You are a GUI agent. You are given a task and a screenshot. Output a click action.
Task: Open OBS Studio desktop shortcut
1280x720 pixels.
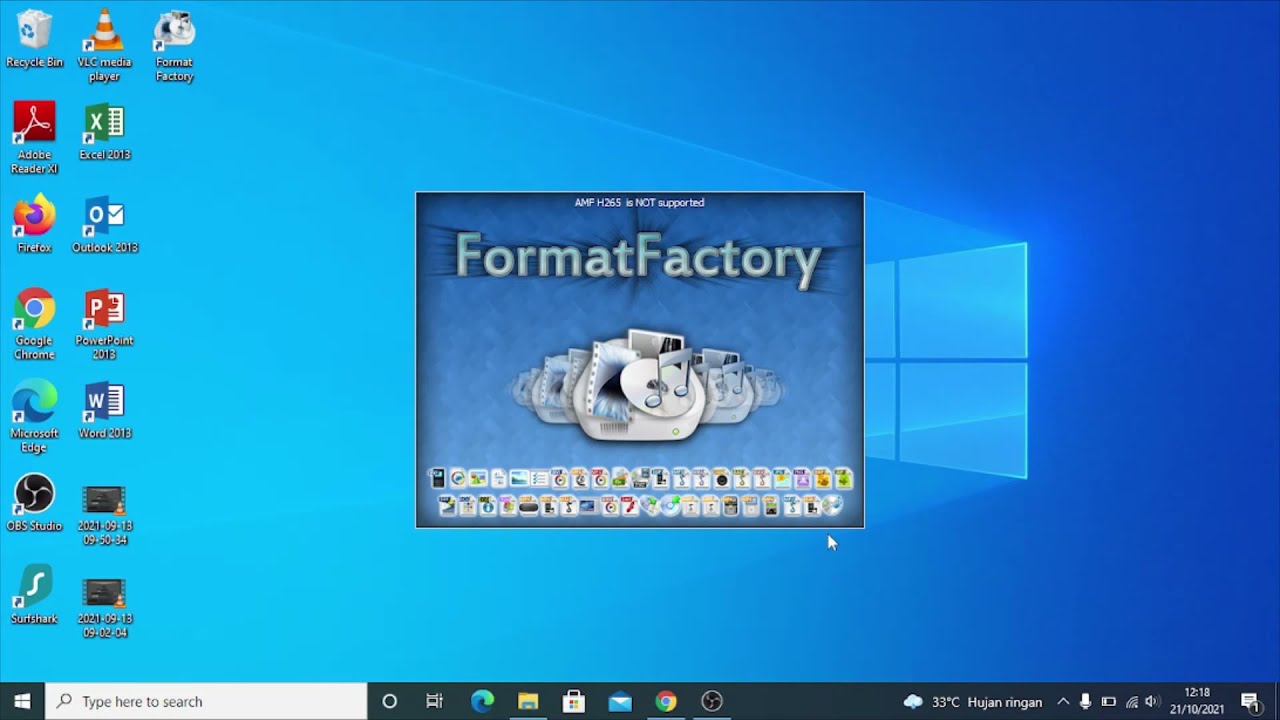coord(34,503)
